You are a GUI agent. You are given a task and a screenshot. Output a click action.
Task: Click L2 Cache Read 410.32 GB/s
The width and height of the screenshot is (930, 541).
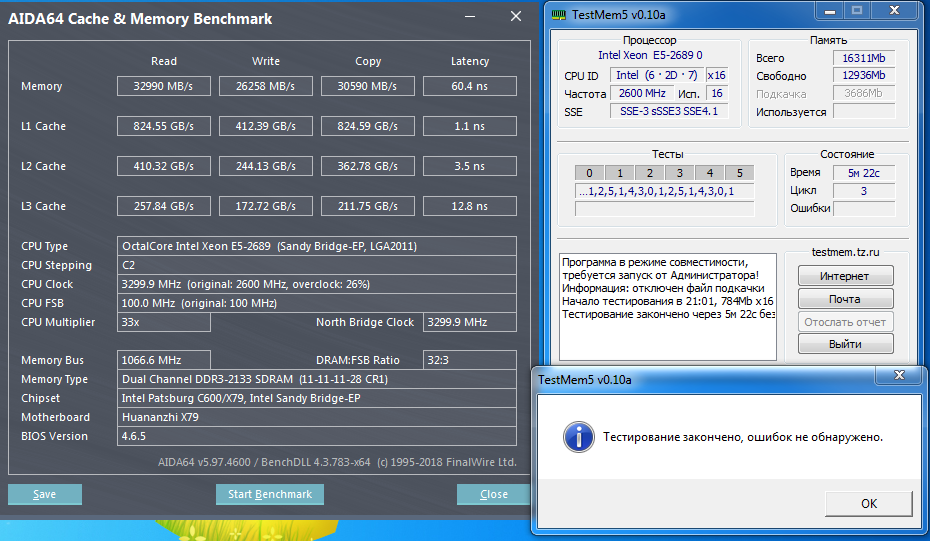(164, 166)
